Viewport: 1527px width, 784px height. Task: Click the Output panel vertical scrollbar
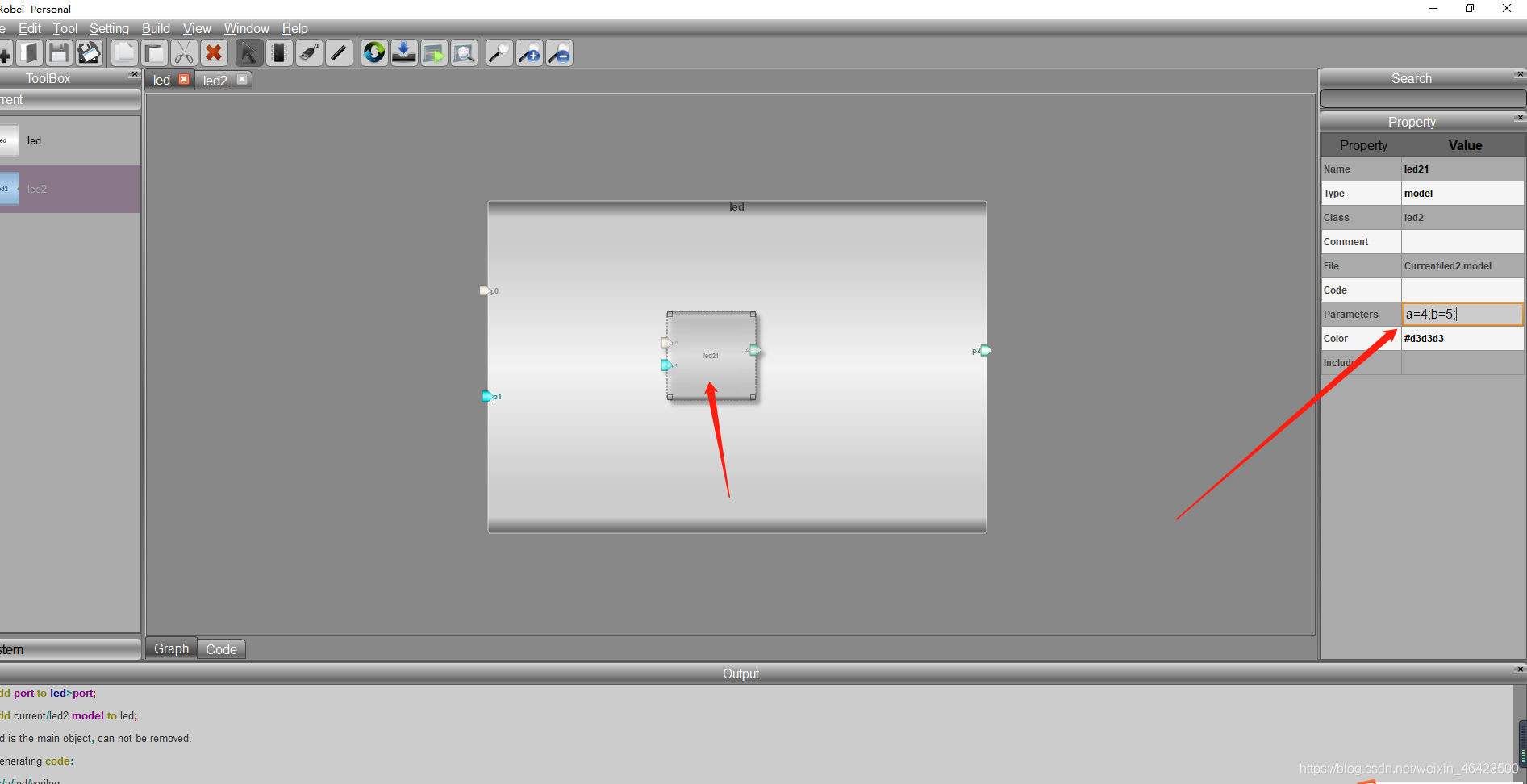pos(1520,734)
